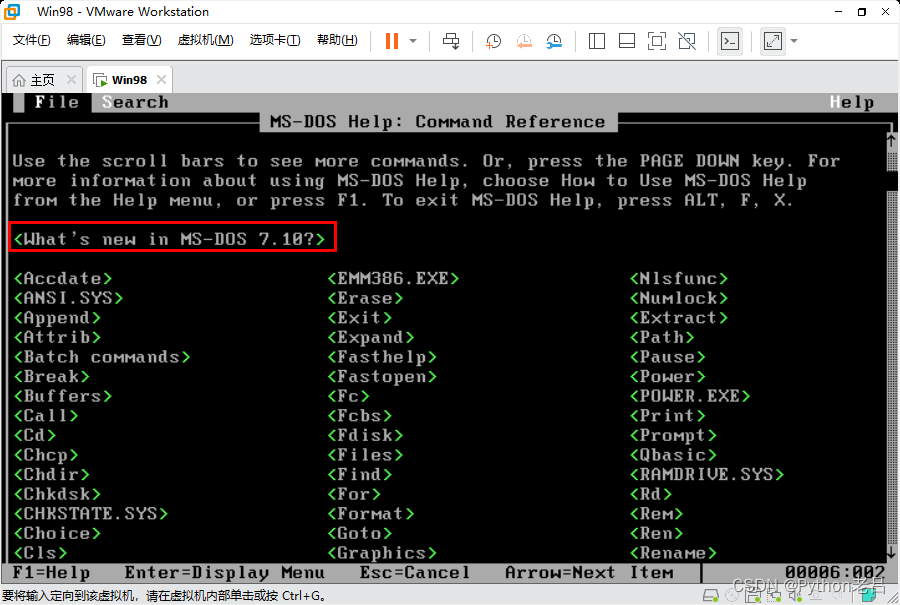Click Enter=Display Menu in status bar
The width and height of the screenshot is (900, 605).
[x=224, y=572]
